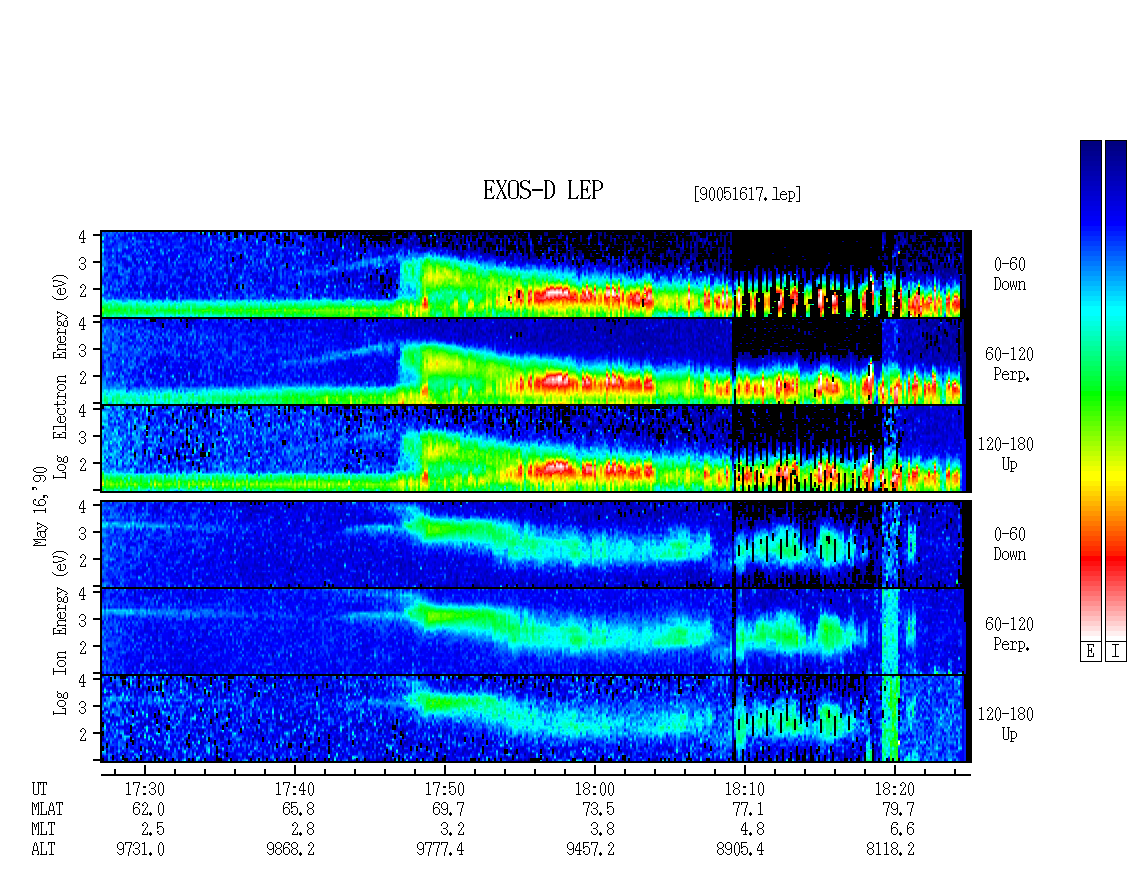Viewport: 1130px width, 875px height.
Task: Click the electron panel's 60-120 Perp. label
Action: [1009, 364]
